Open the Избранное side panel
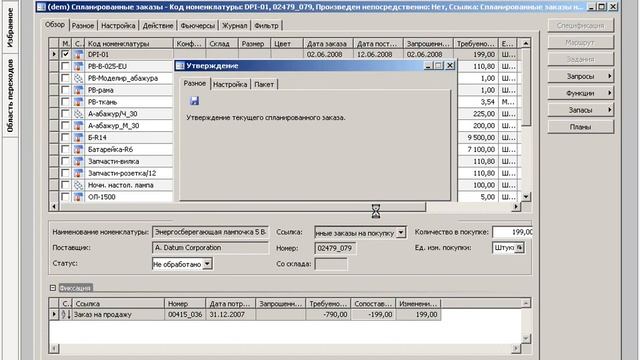Screen dimensions: 640x360 (x=10, y=27)
